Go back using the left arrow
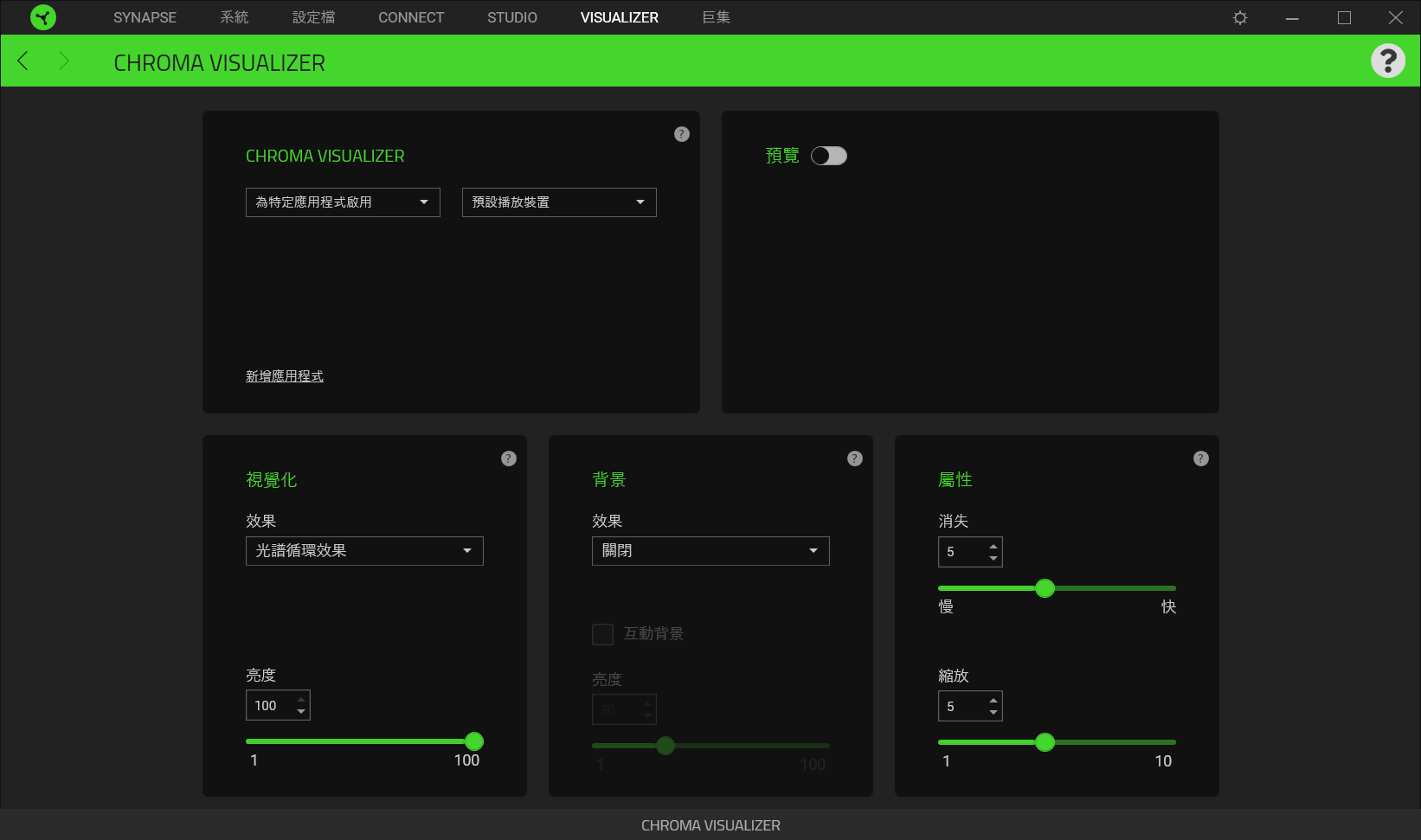This screenshot has width=1421, height=840. pyautogui.click(x=23, y=61)
